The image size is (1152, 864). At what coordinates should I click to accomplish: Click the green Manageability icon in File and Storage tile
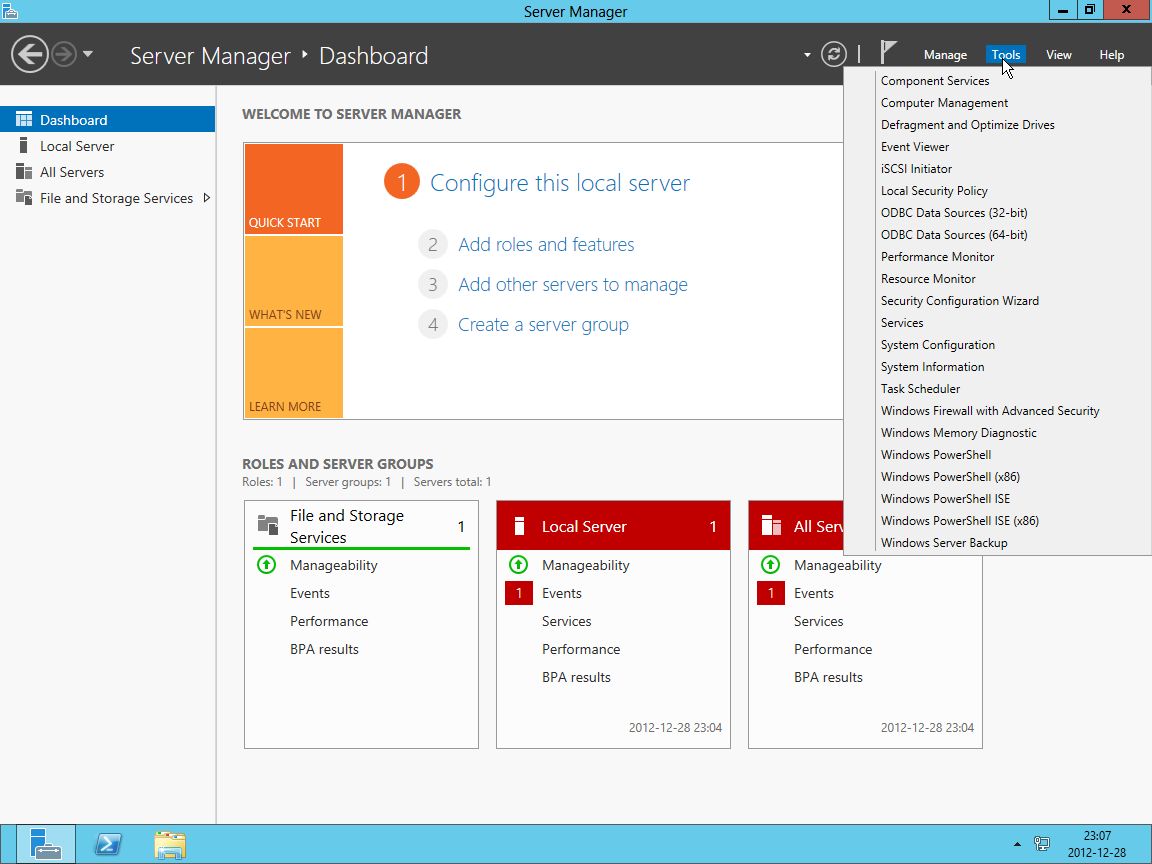tap(267, 565)
